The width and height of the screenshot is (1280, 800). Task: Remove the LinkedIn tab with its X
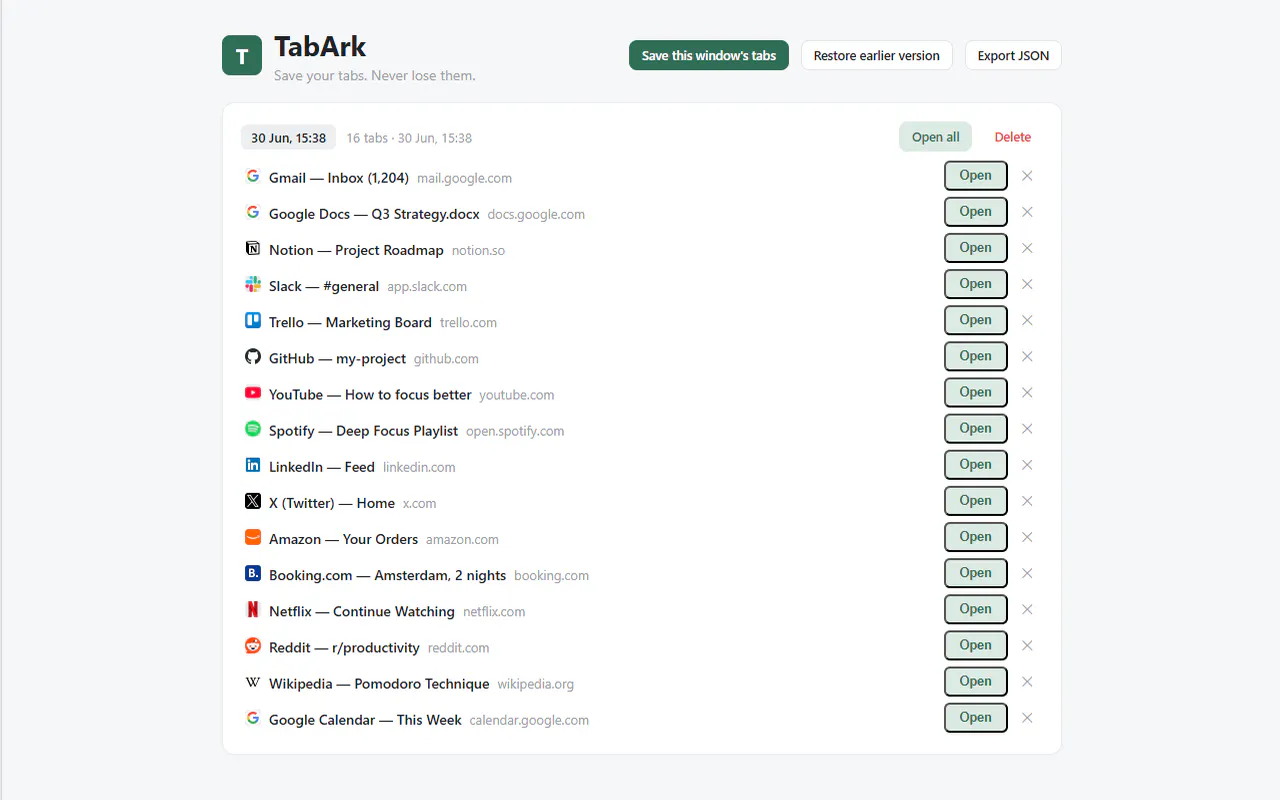pos(1027,465)
